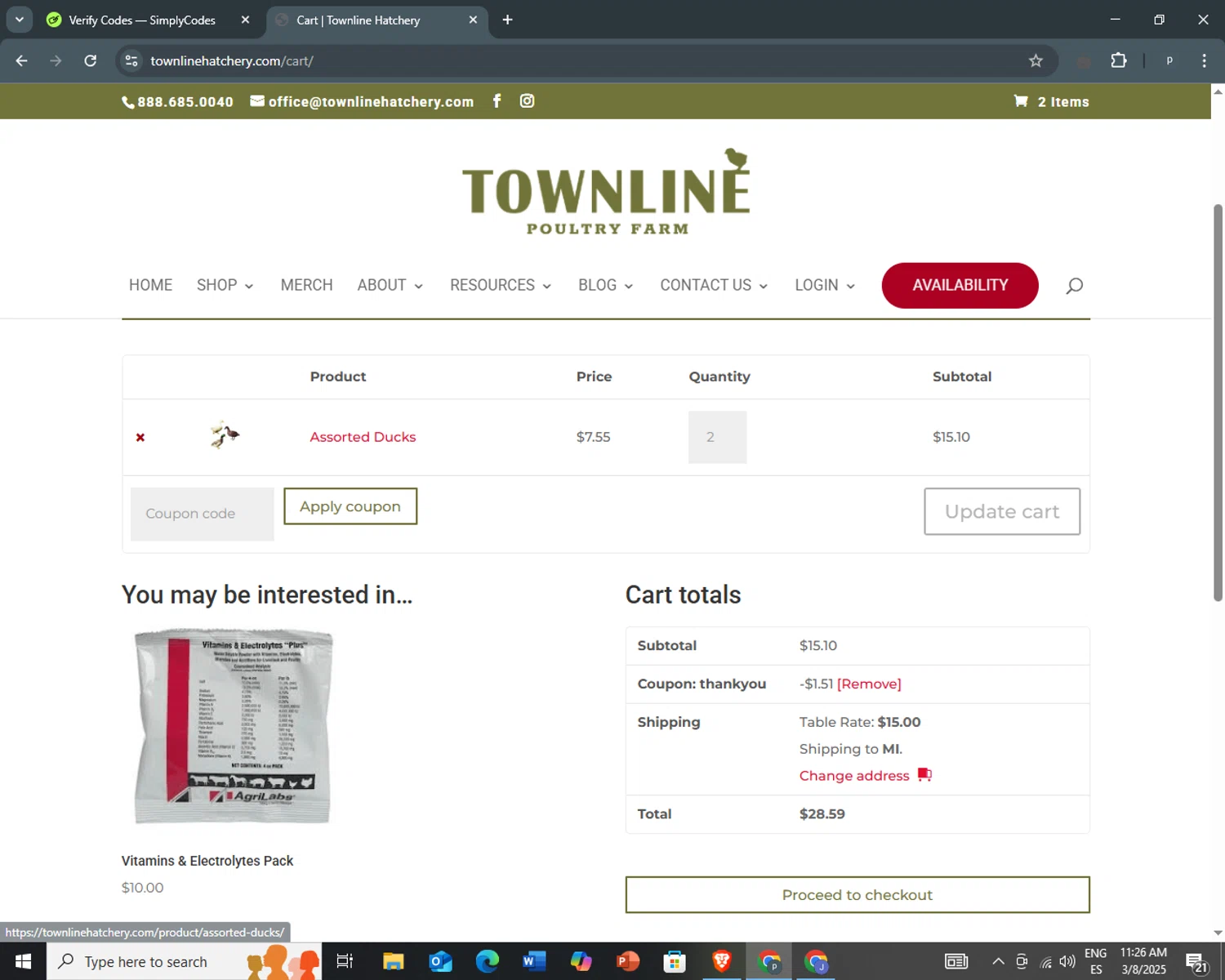Call 888.685.0040 phone link
Image resolution: width=1225 pixels, height=980 pixels.
177,101
